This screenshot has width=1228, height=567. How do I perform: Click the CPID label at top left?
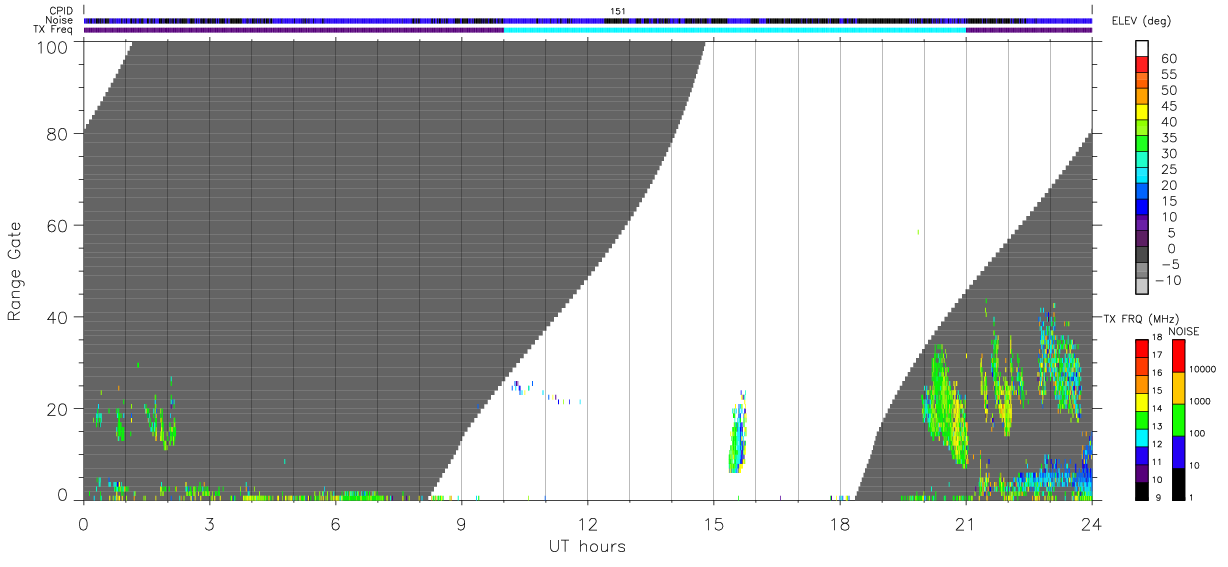point(61,11)
